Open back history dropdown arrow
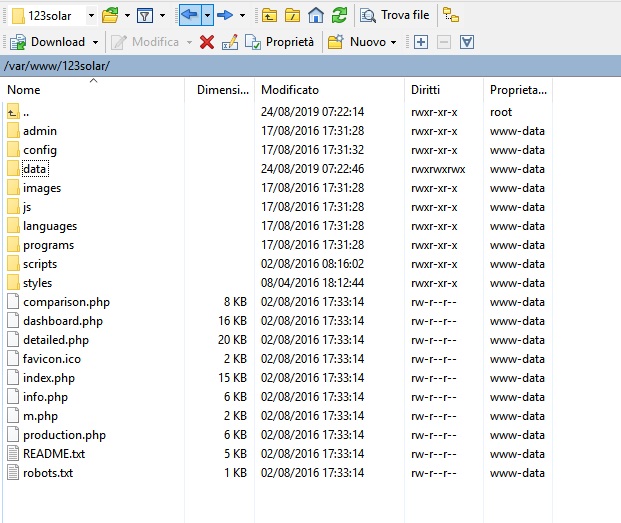Viewport: 621px width, 523px height. (207, 15)
